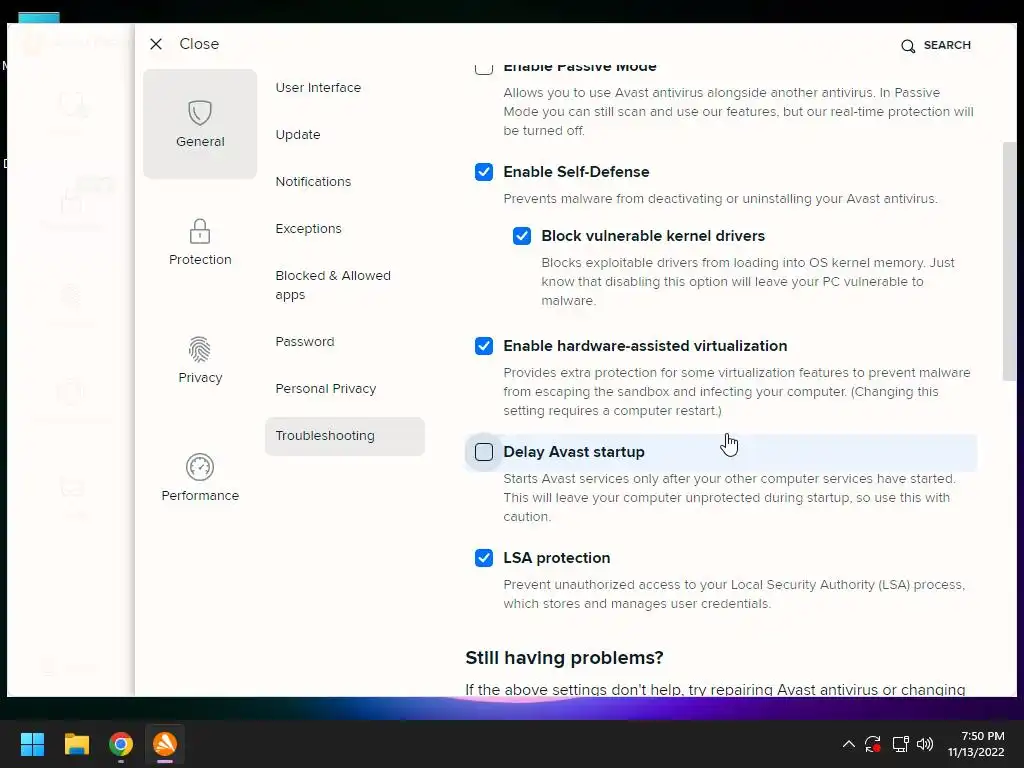1024x768 pixels.
Task: Check Delay Avast startup
Action: [x=484, y=452]
